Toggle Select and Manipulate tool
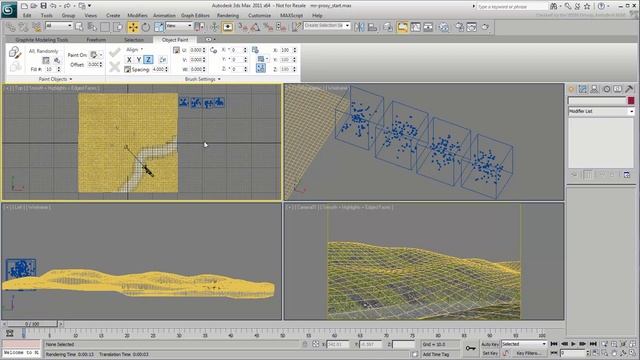Screen dimensions: 640x360 point(214,27)
